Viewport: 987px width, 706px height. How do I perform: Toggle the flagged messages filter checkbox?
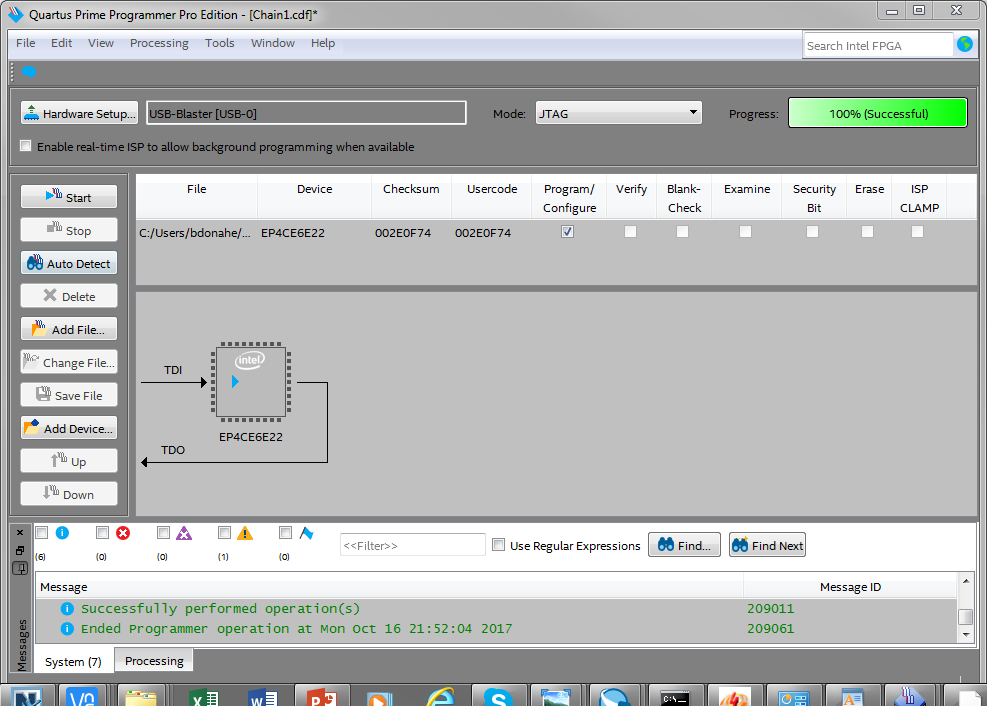[285, 533]
